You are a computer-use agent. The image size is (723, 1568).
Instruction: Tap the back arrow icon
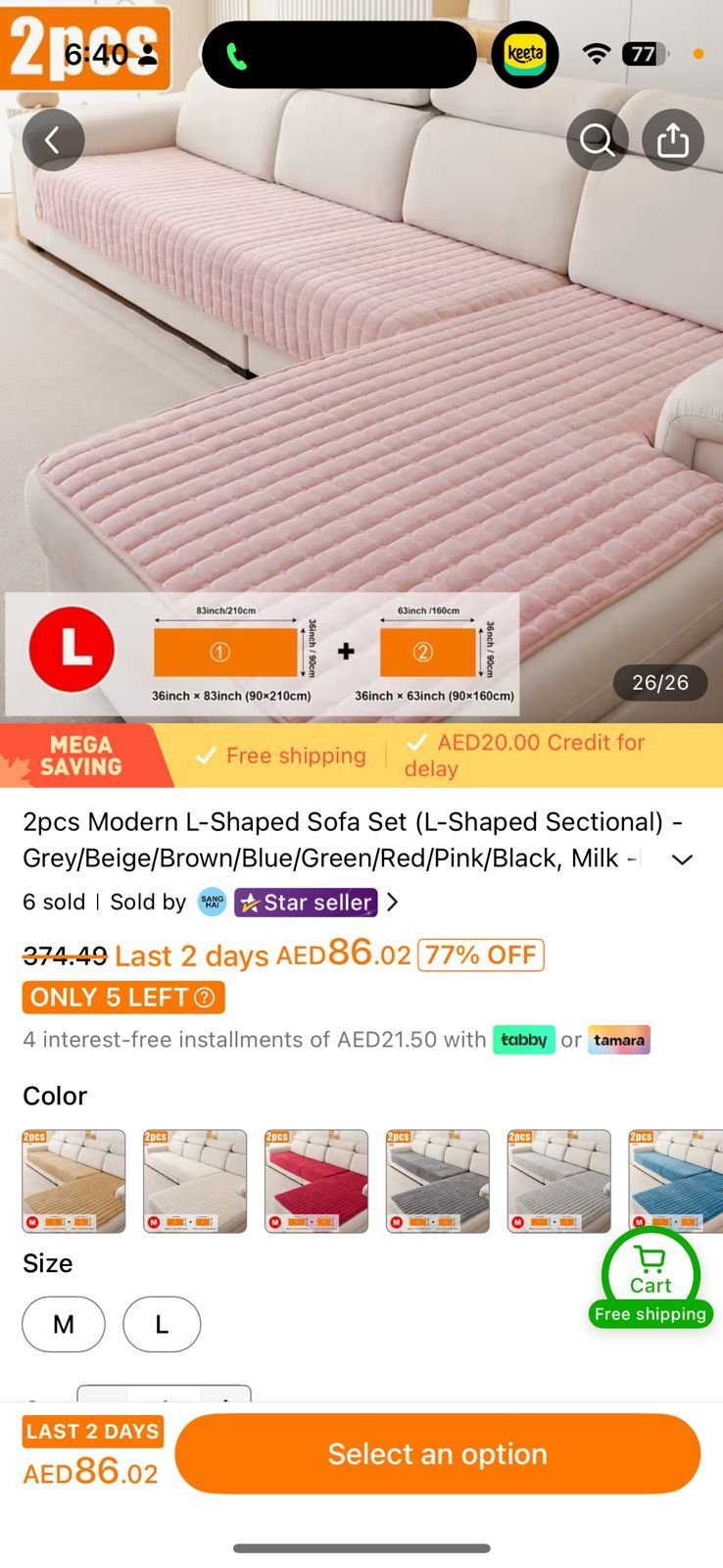point(53,140)
